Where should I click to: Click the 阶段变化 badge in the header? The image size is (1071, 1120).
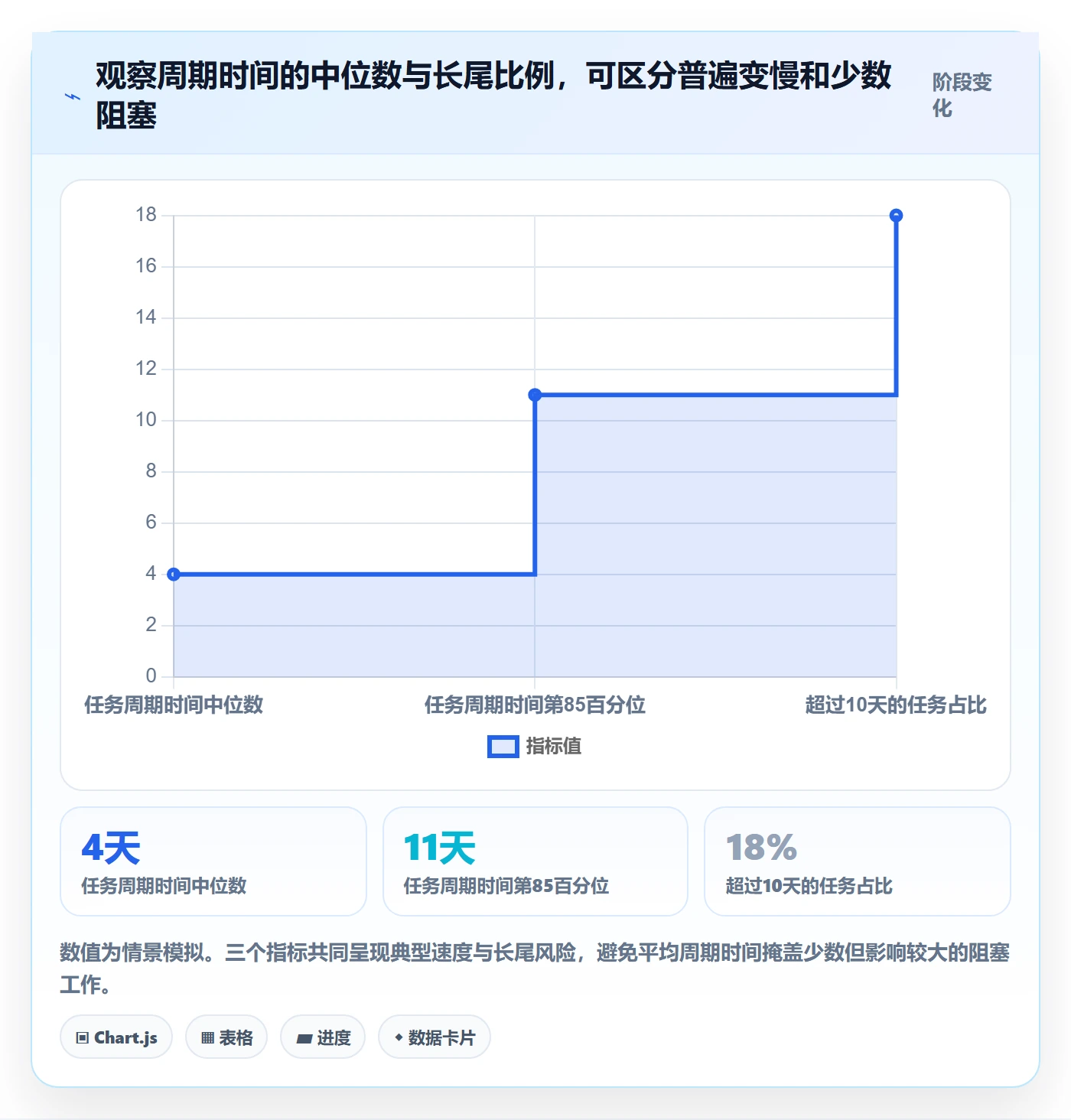962,95
